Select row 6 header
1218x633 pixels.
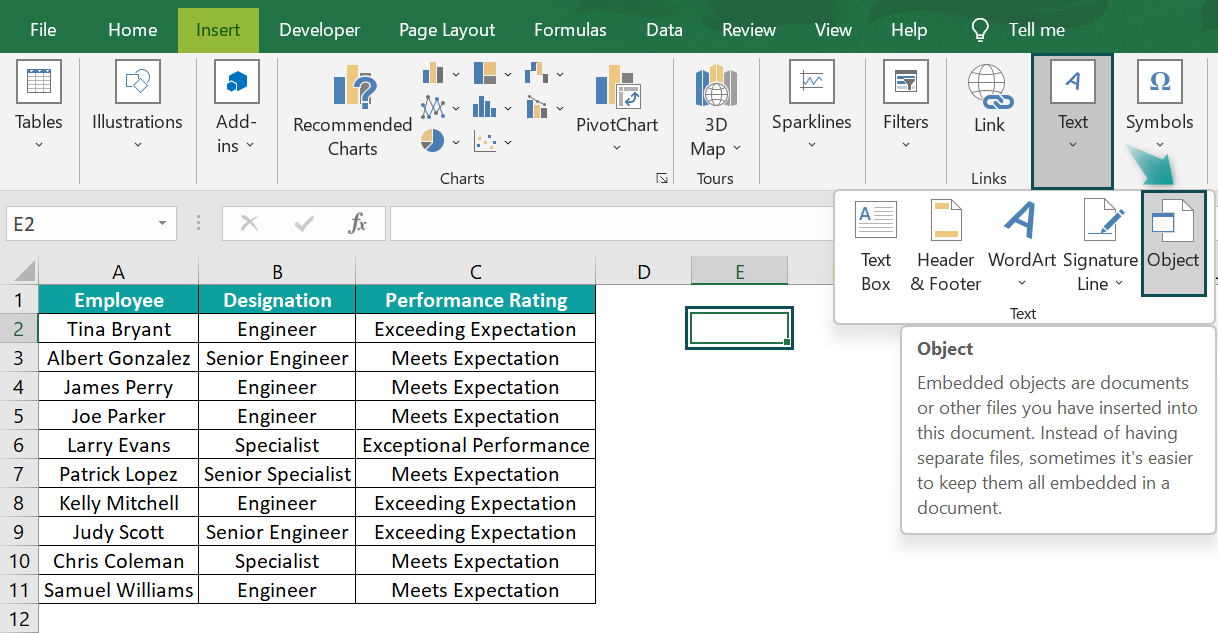click(19, 445)
